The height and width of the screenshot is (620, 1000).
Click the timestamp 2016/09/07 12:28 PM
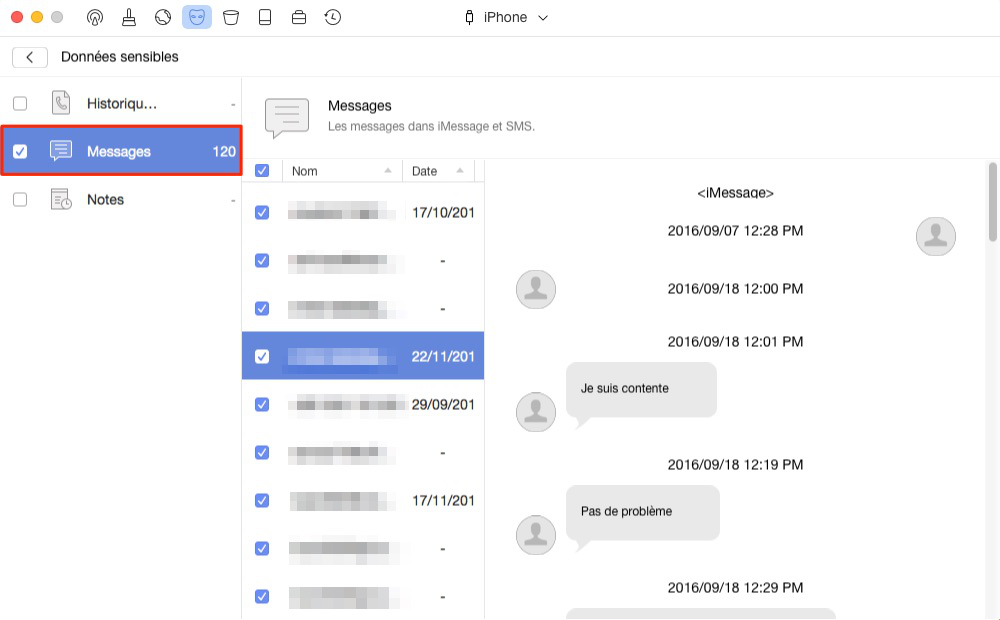pos(735,231)
